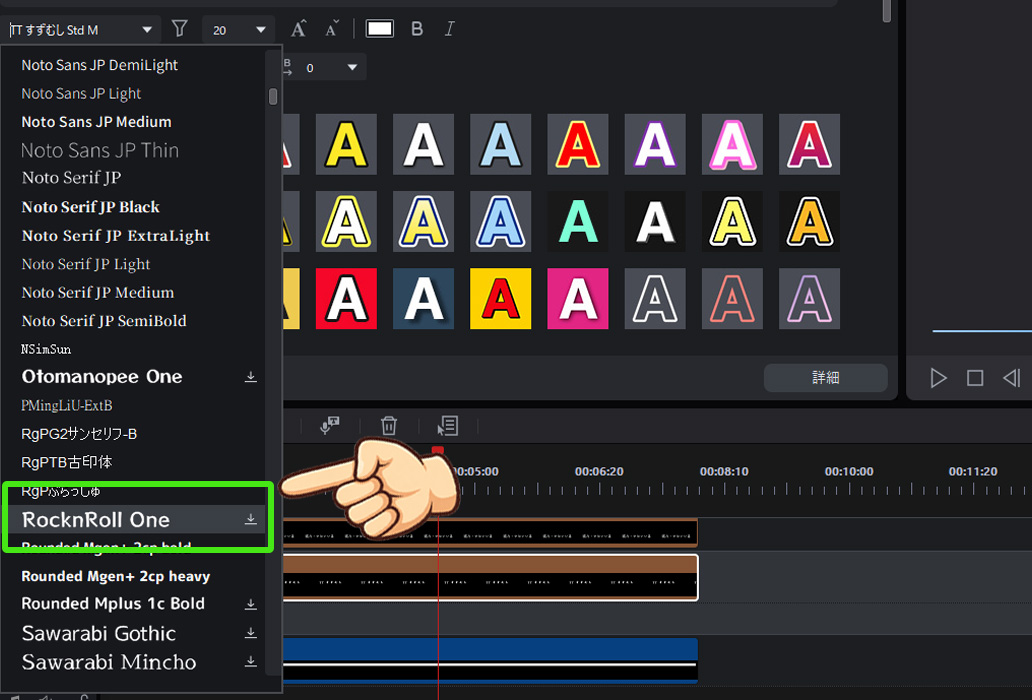Toggle italic text formatting

point(450,28)
